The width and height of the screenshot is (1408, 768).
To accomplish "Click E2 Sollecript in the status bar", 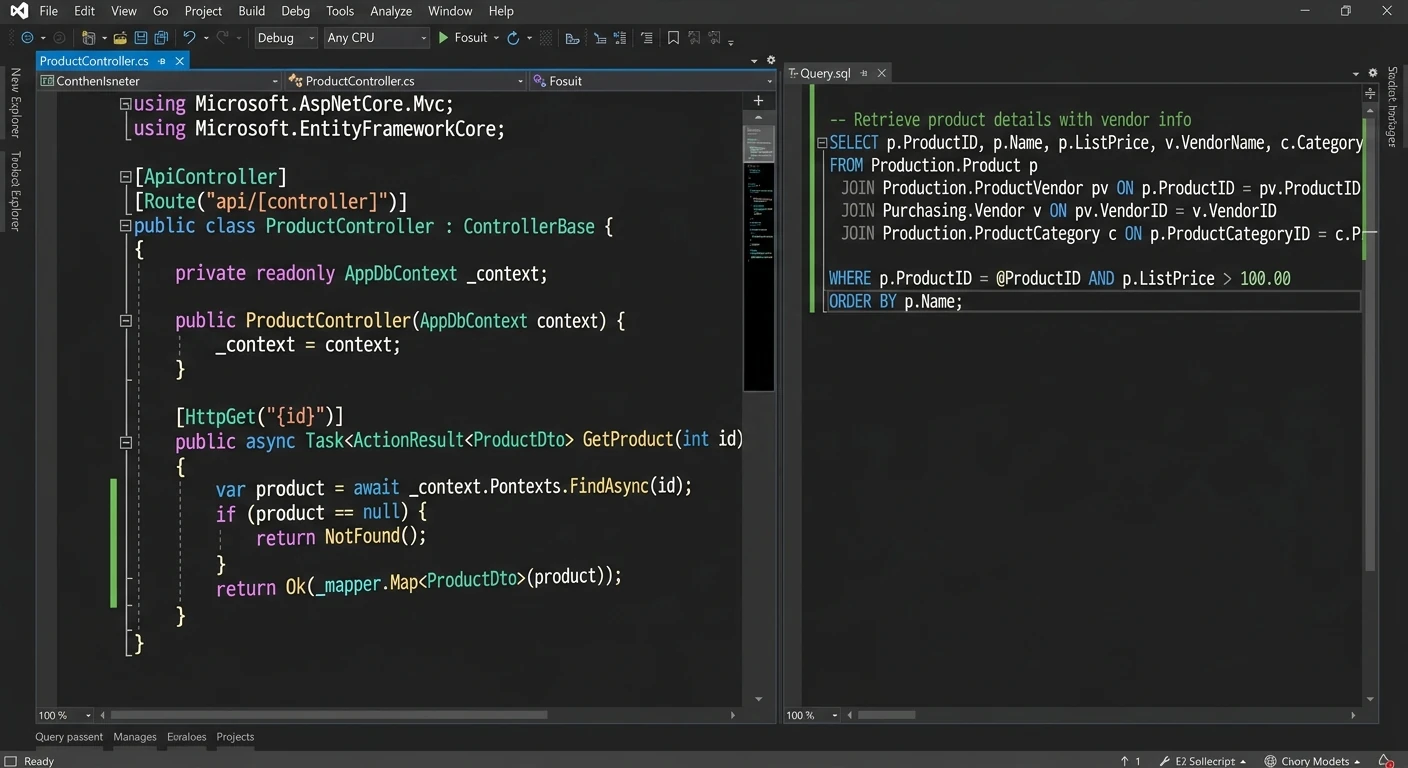I will [x=1203, y=761].
